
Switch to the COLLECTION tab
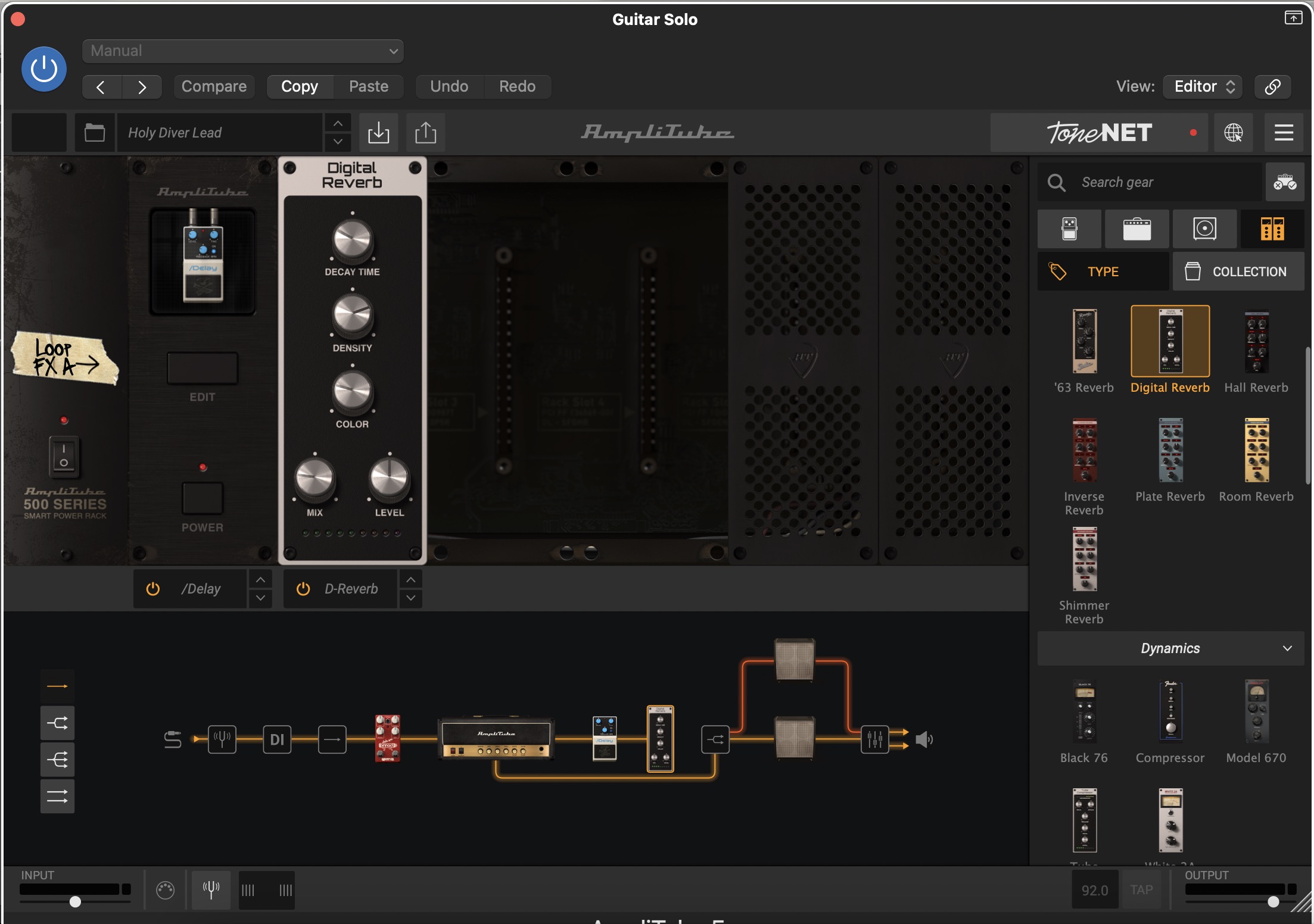(1238, 271)
